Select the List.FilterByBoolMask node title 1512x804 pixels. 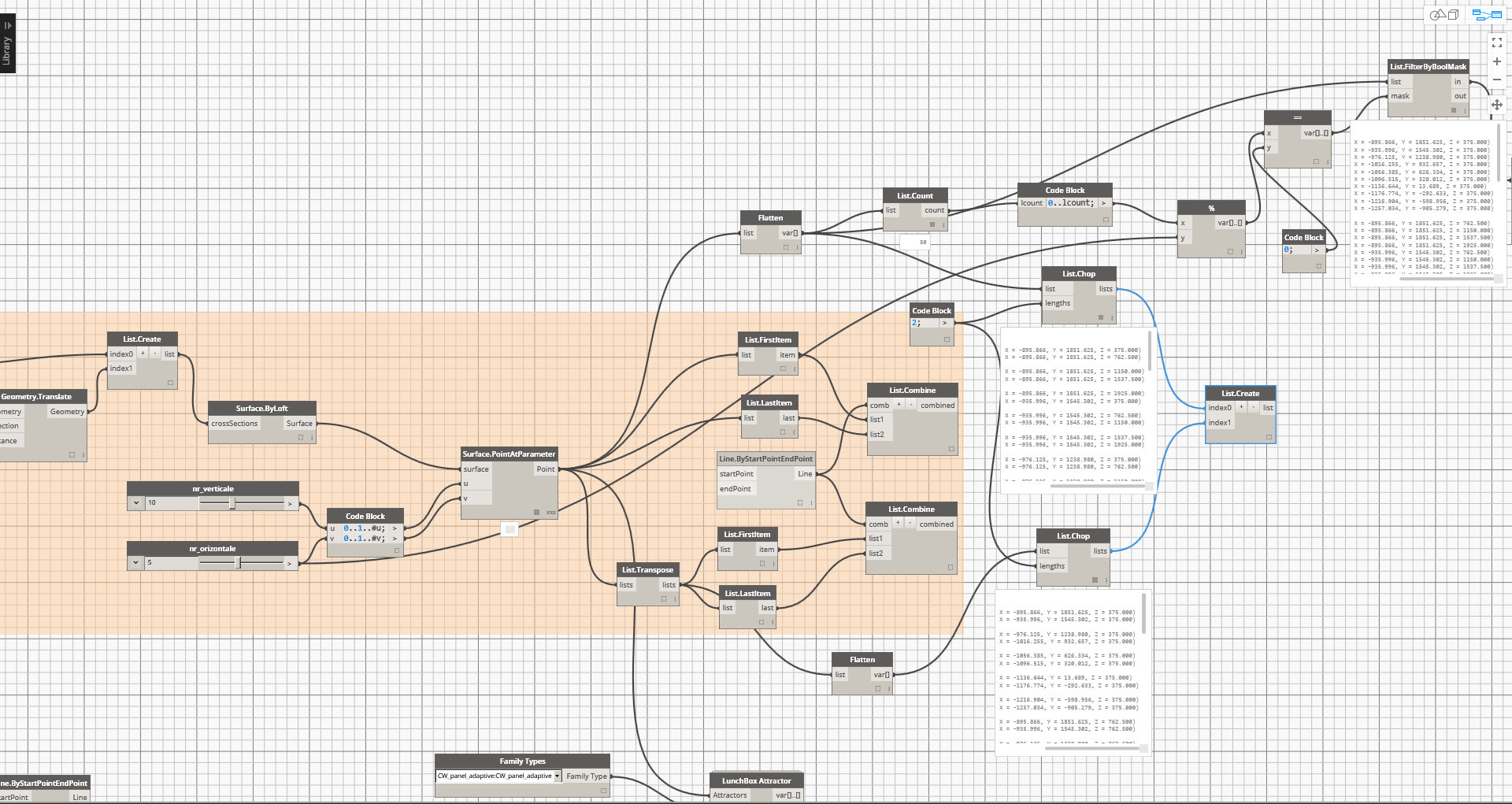coord(1428,66)
